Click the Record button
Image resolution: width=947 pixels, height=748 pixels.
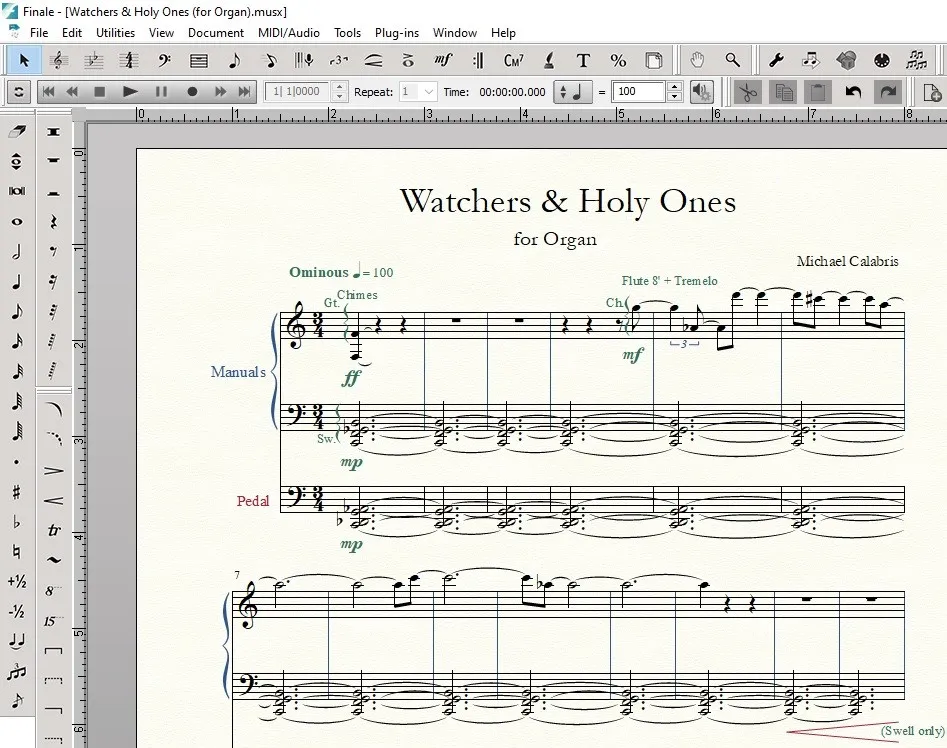[x=192, y=92]
